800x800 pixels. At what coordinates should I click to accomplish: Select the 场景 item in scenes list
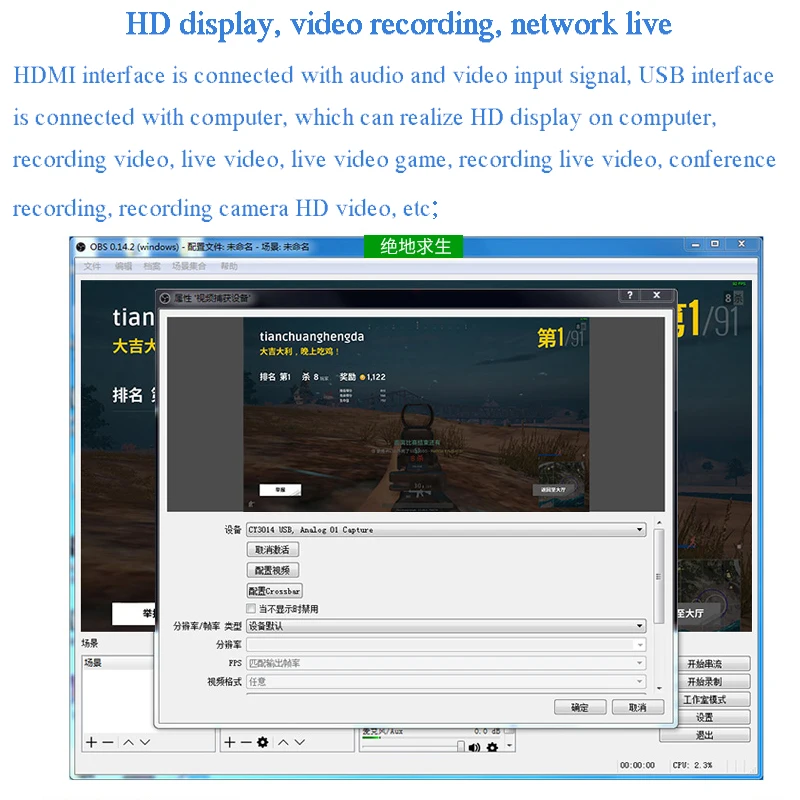[117, 663]
